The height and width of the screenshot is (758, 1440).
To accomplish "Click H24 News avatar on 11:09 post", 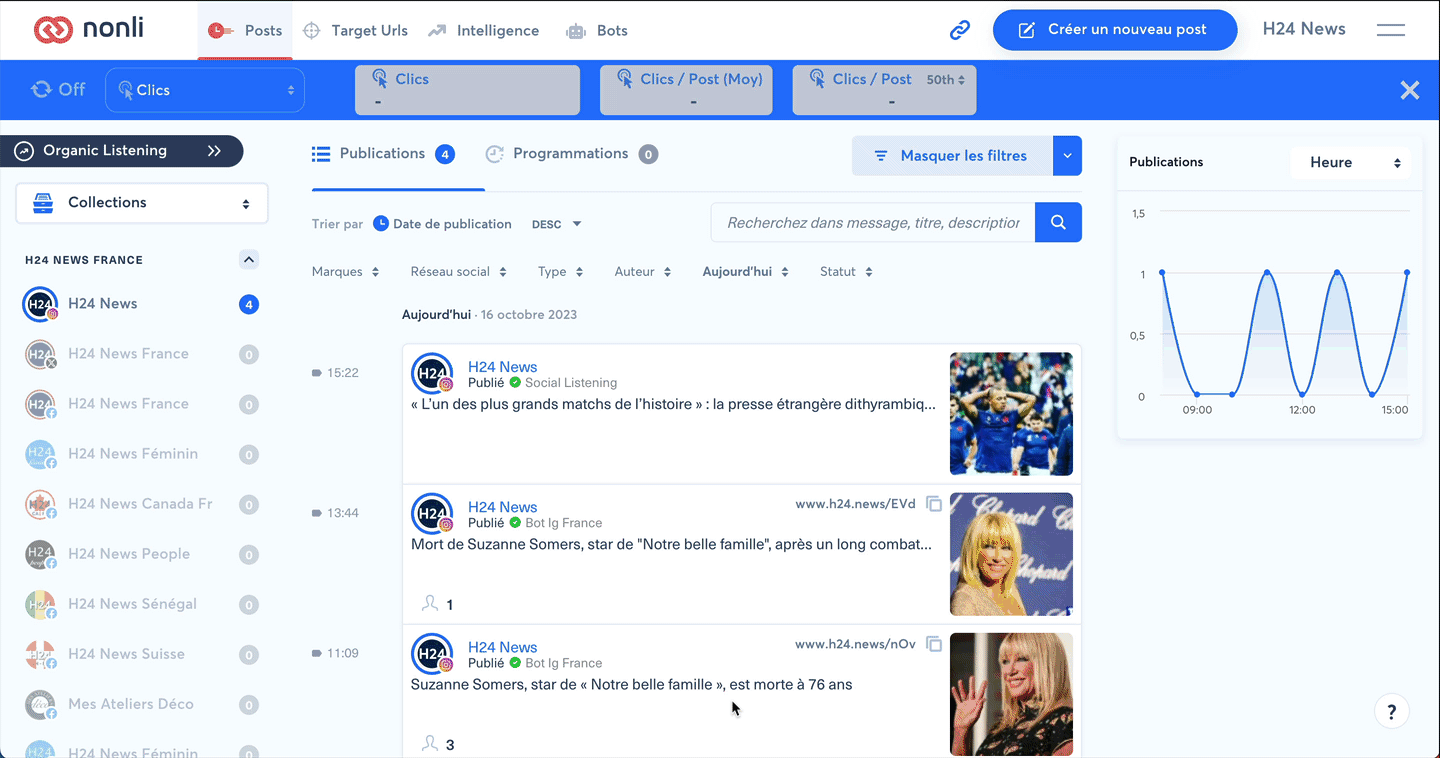I will (x=433, y=654).
